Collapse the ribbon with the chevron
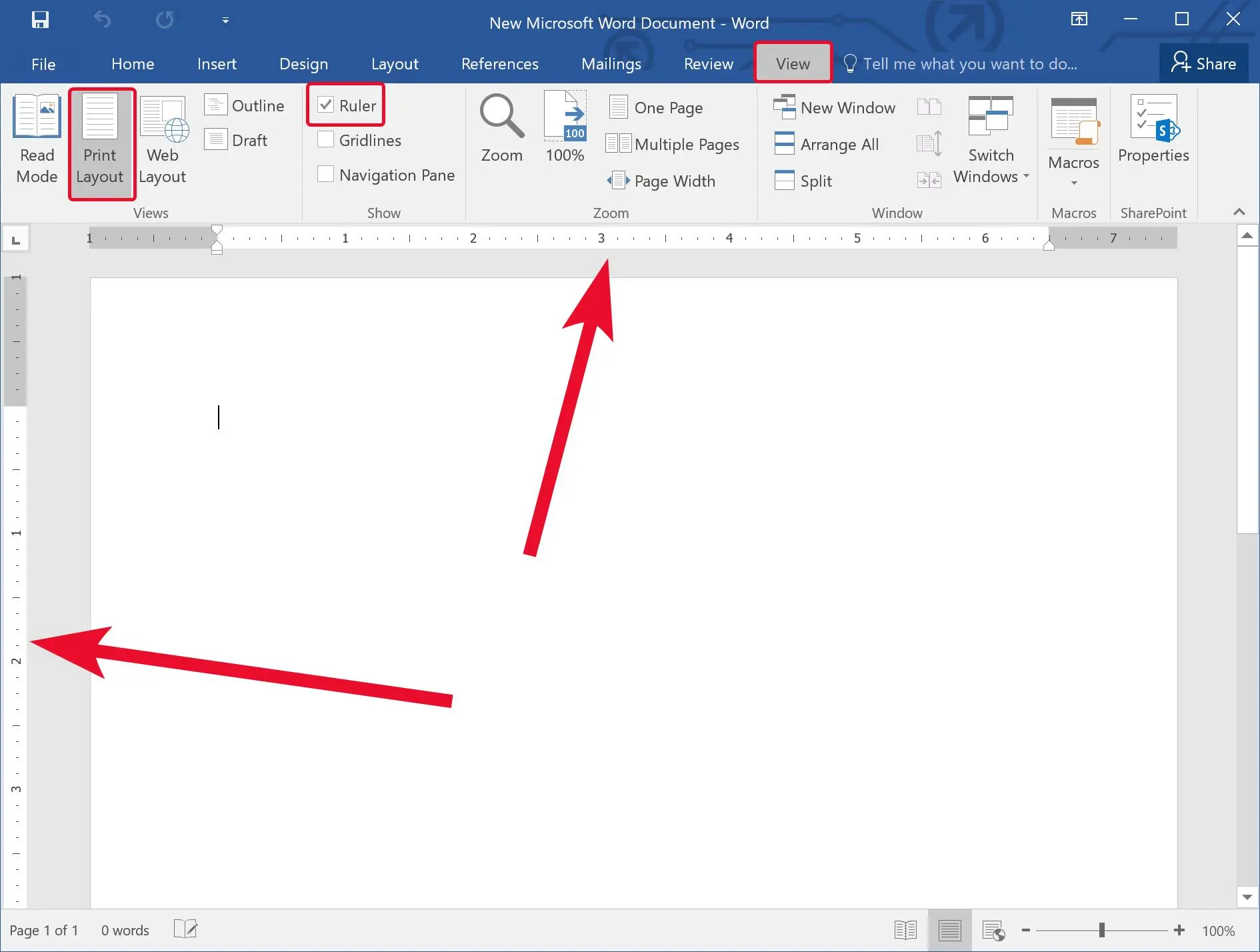 tap(1239, 212)
